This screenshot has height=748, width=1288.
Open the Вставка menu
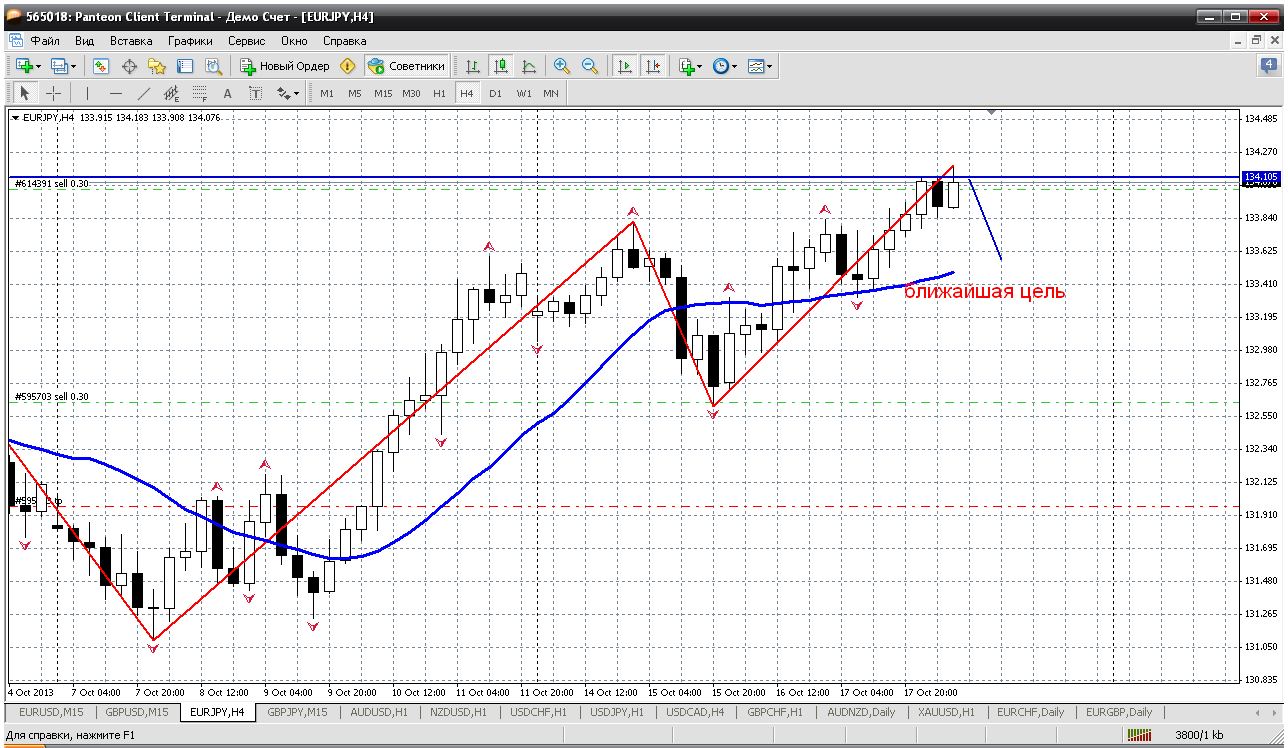click(x=131, y=41)
